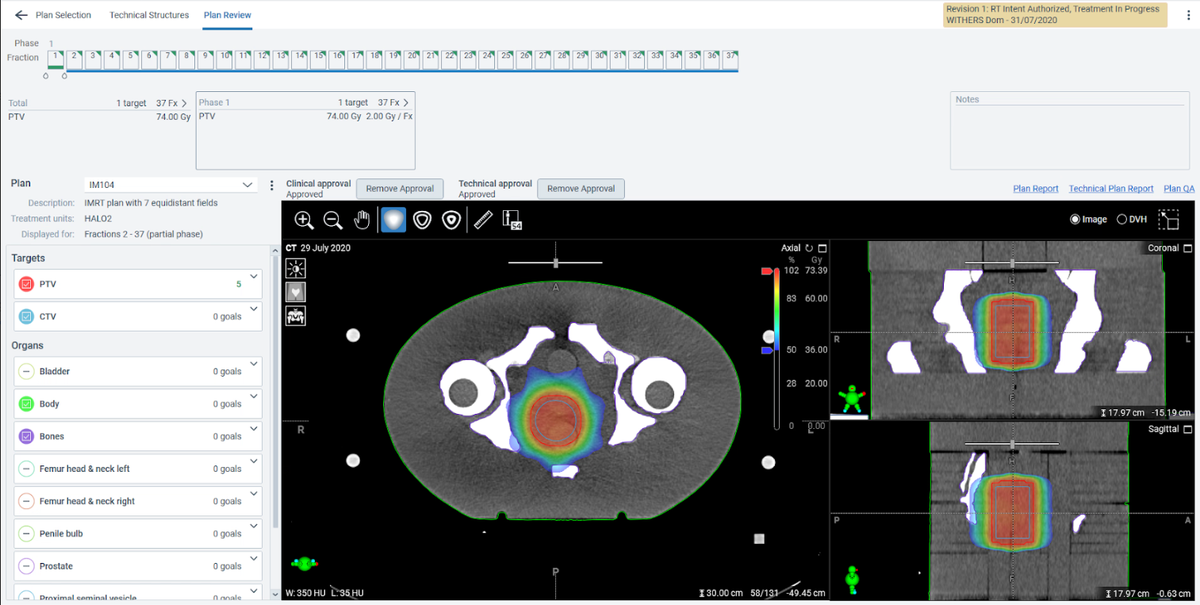This screenshot has height=605, width=1200.
Task: Open the Plan Selection tab
Action: (x=63, y=15)
